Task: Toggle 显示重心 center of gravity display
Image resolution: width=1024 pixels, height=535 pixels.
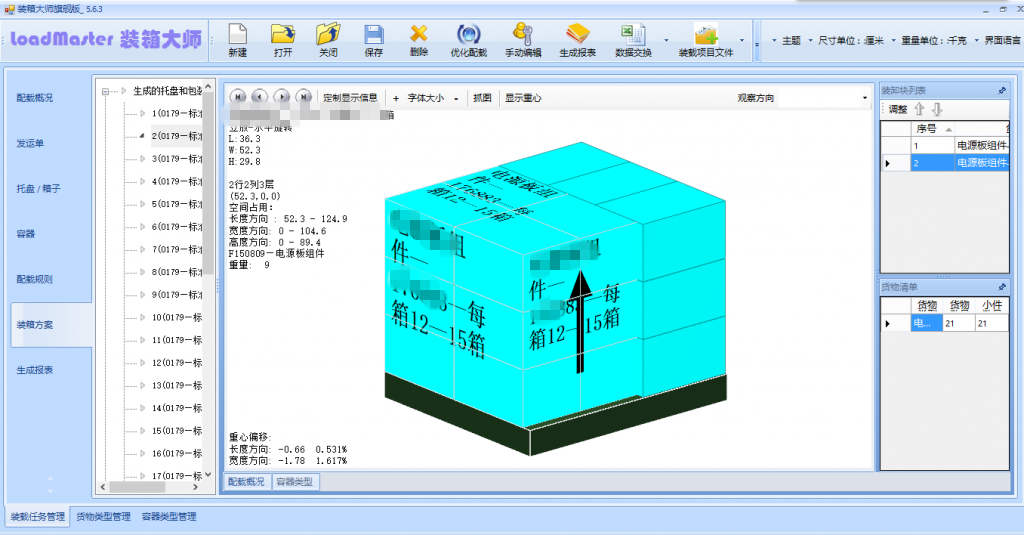Action: click(523, 98)
